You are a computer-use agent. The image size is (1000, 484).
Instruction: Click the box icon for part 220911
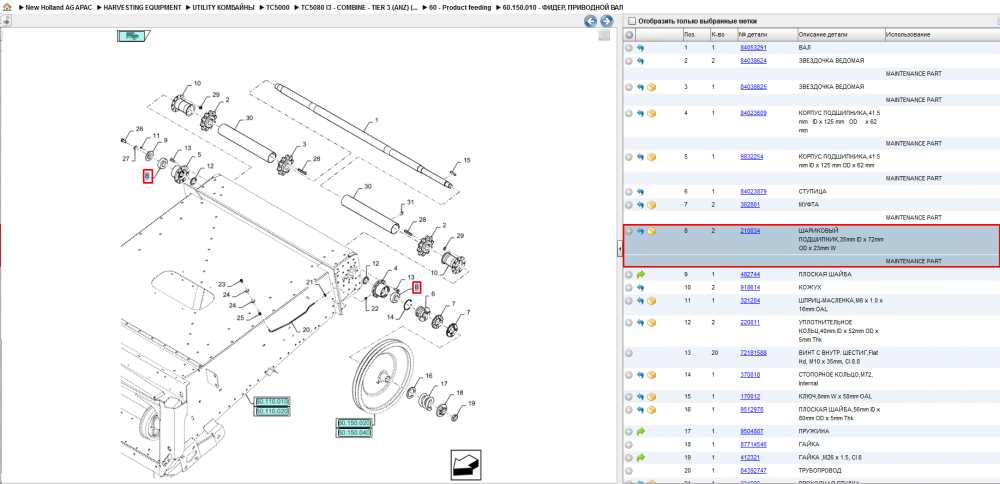pyautogui.click(x=652, y=322)
